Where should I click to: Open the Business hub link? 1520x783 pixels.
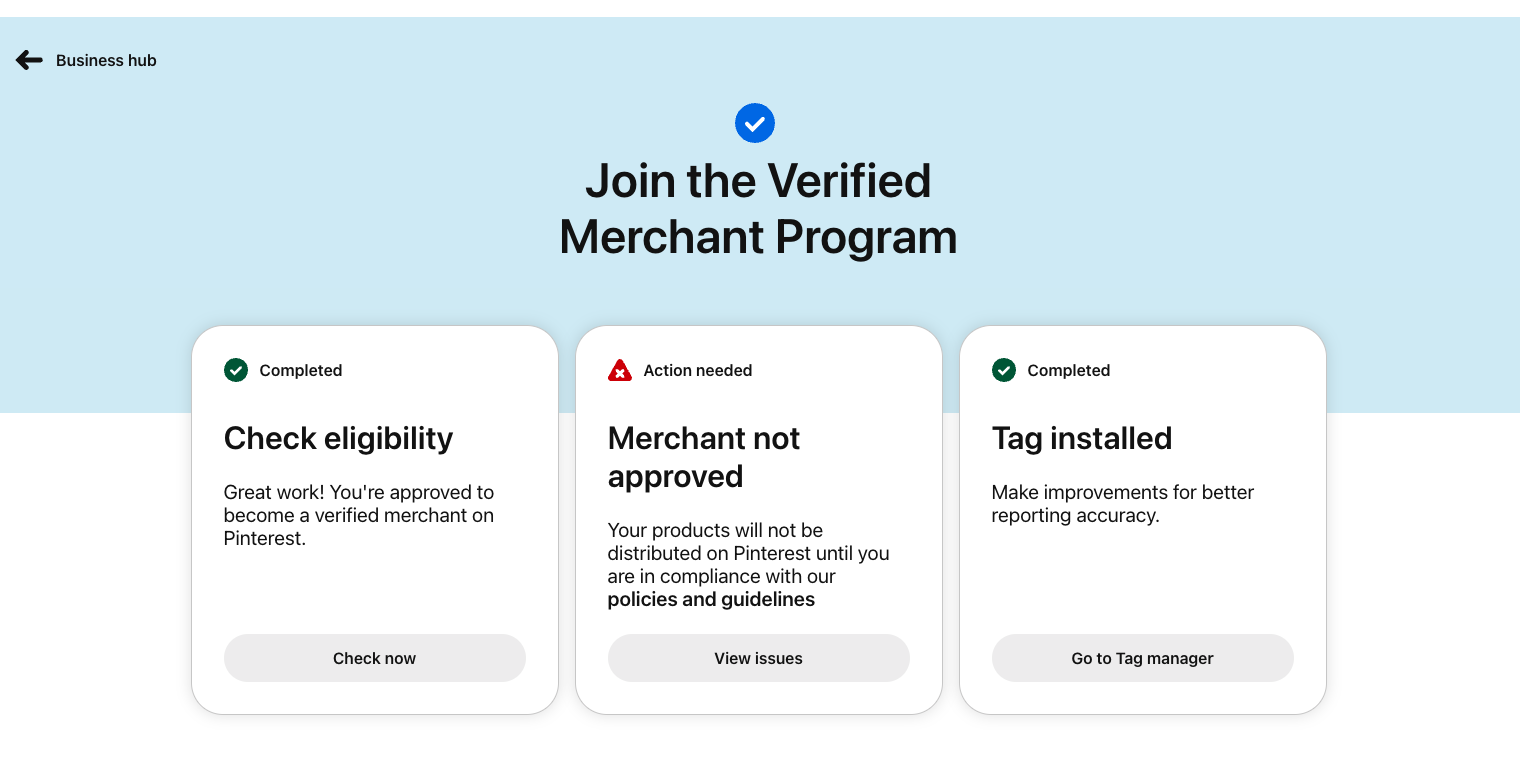click(106, 60)
